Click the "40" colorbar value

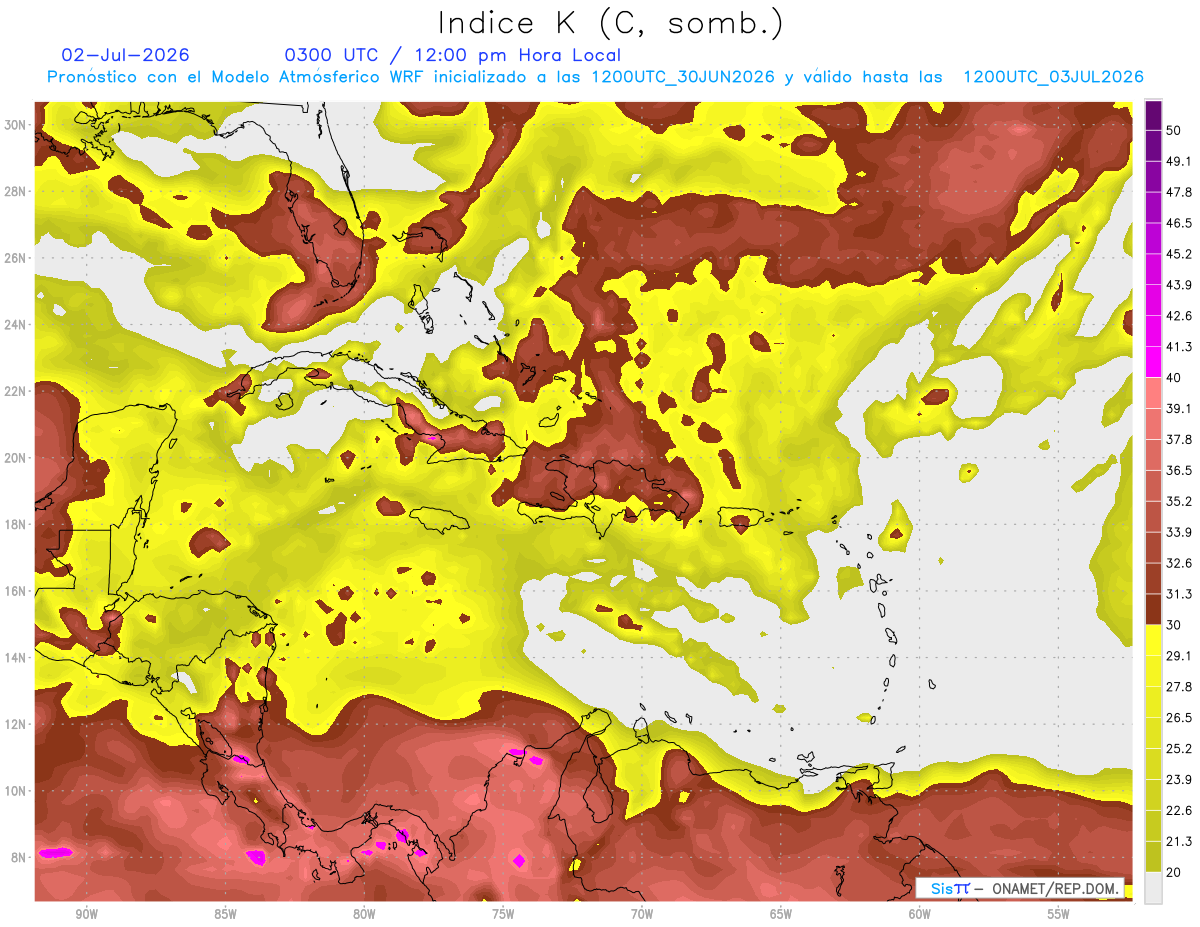1173,378
